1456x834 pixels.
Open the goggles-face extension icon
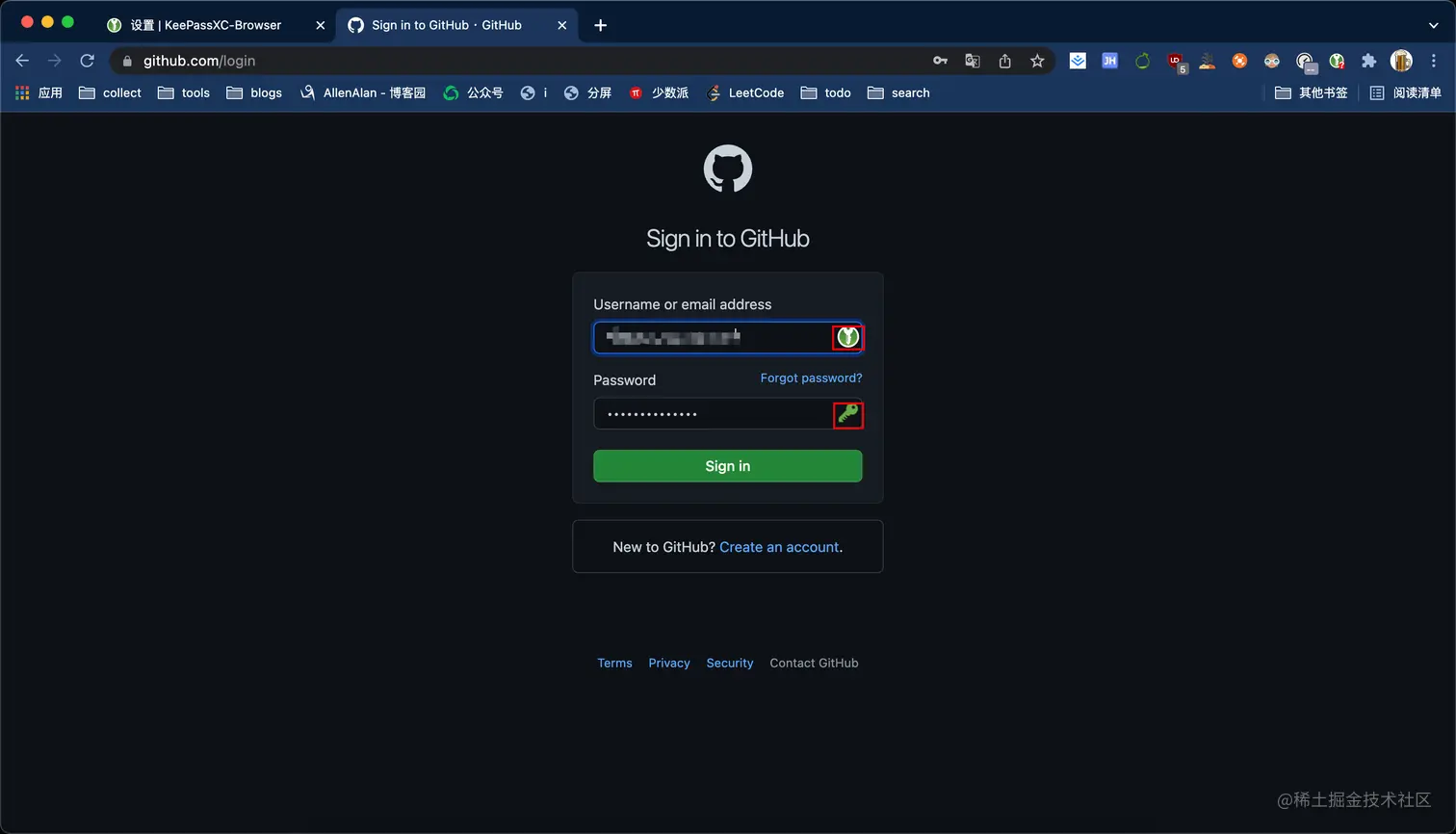tap(1272, 61)
